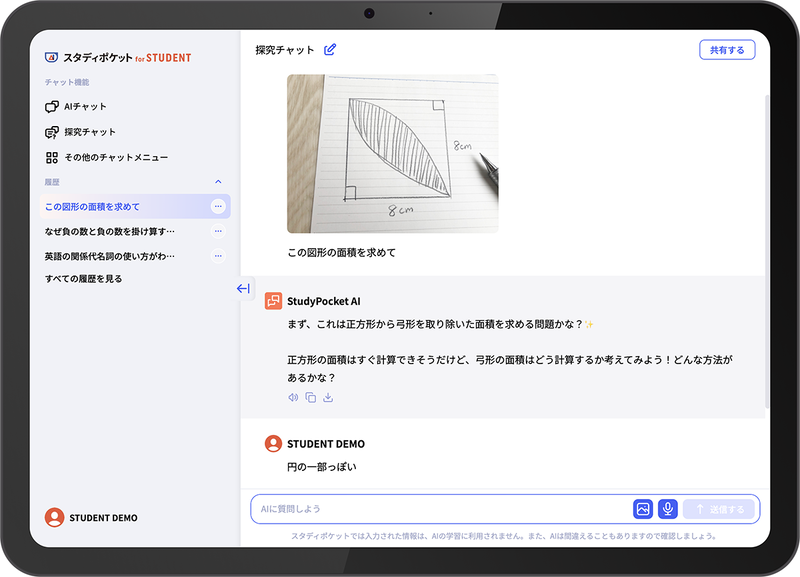
Task: Rename the chat with the pencil icon
Action: (330, 48)
